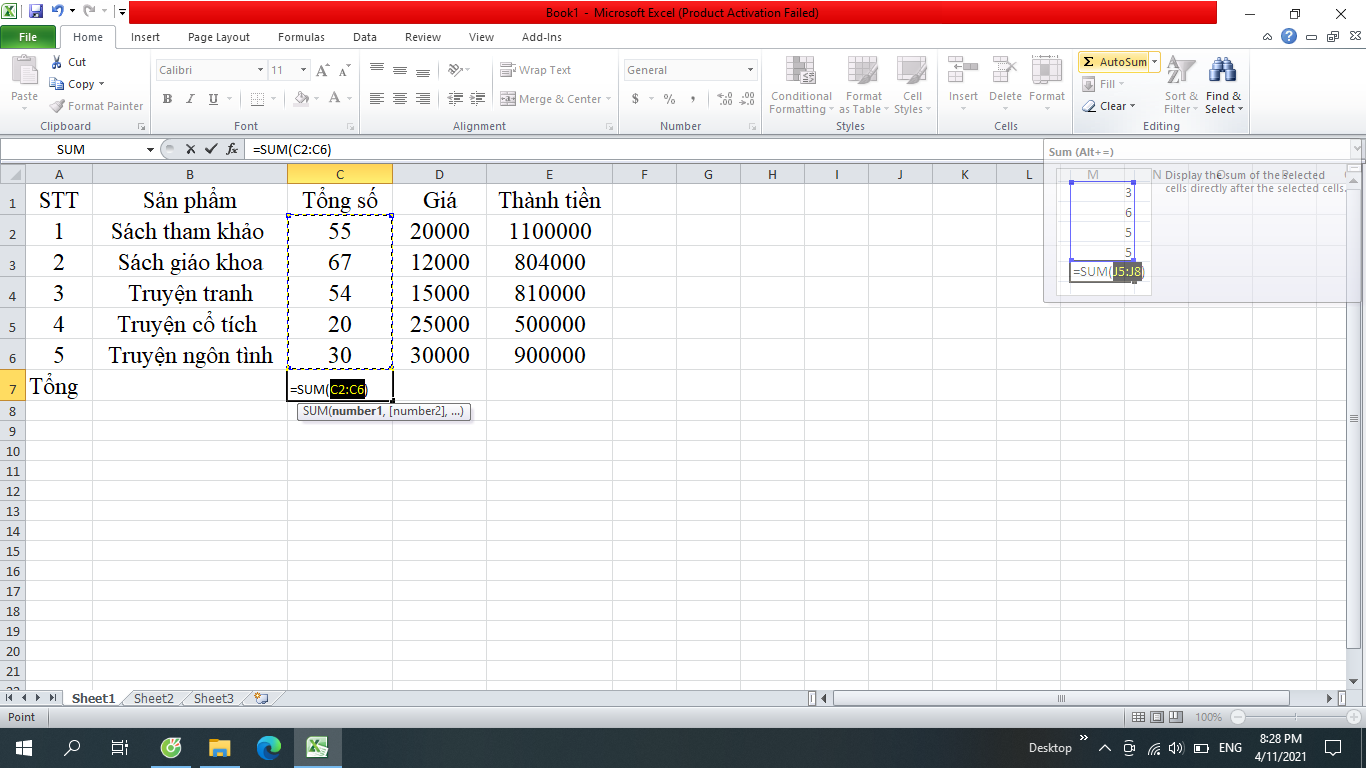Switch to the Insert tab
Screen dimensions: 1366x768
(x=145, y=37)
